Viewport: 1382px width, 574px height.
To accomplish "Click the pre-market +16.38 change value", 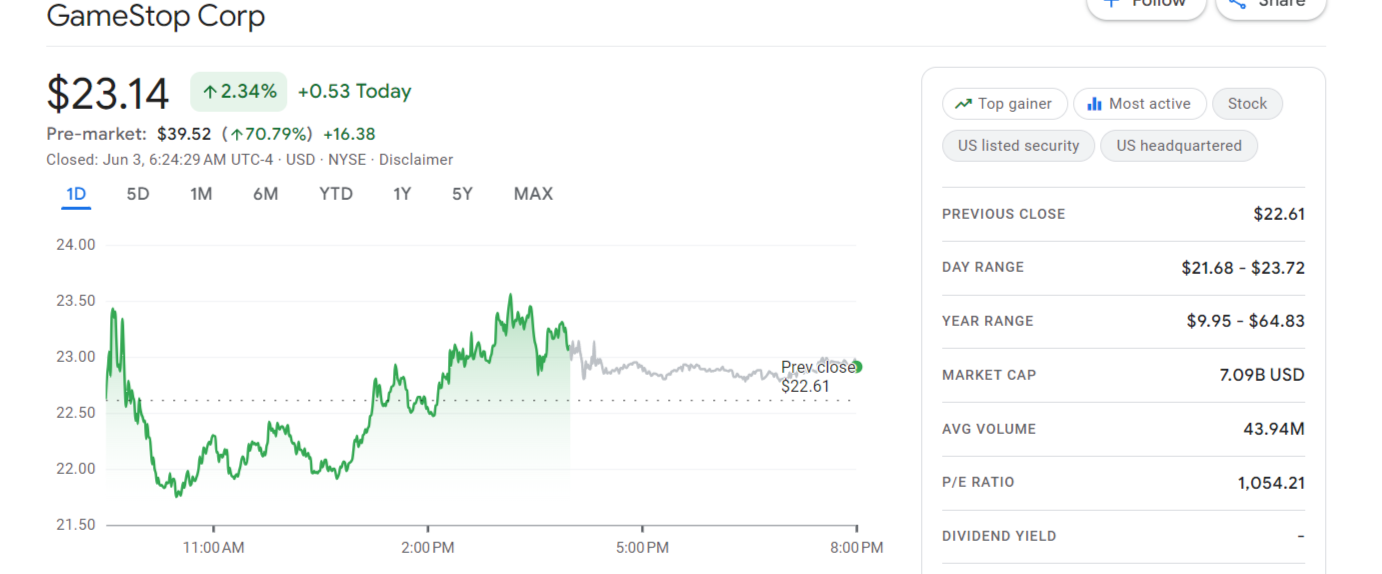I will point(349,134).
